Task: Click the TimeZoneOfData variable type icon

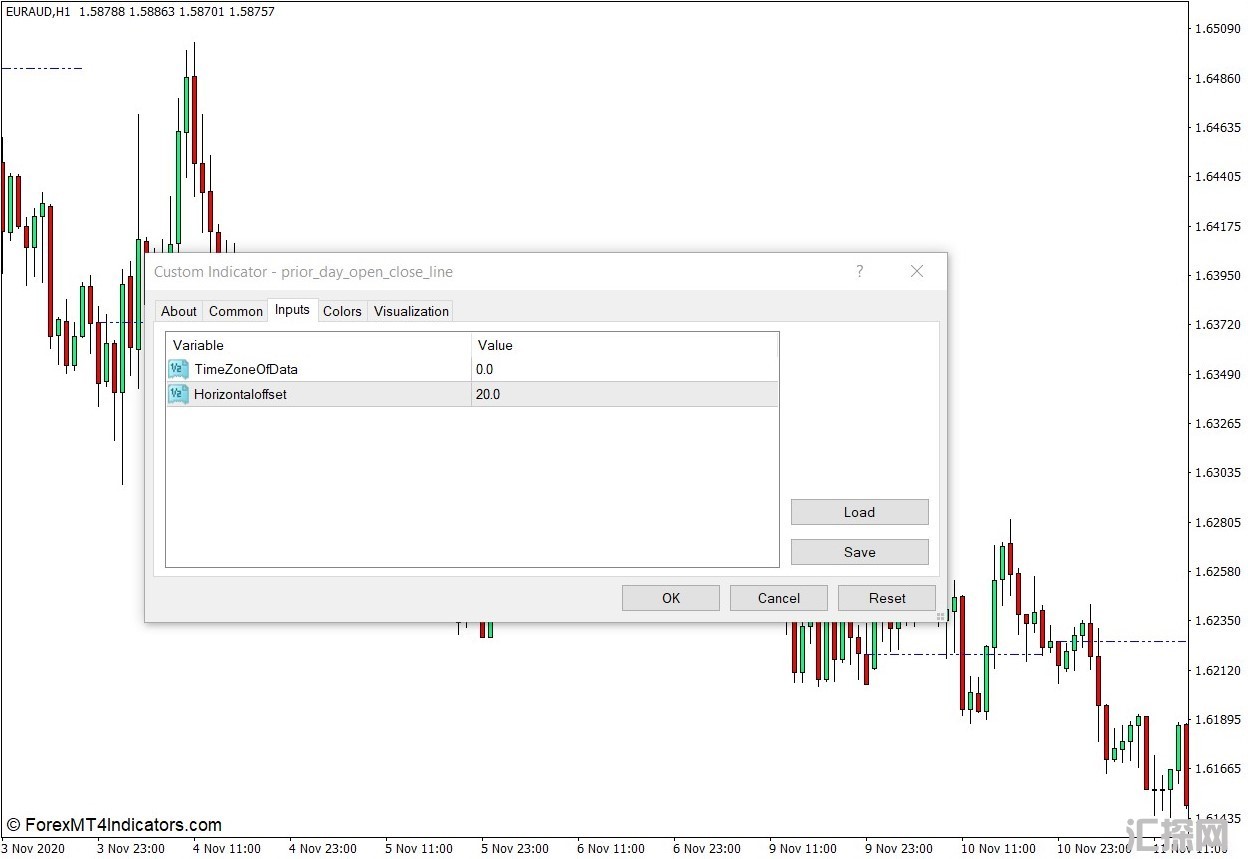Action: tap(178, 369)
